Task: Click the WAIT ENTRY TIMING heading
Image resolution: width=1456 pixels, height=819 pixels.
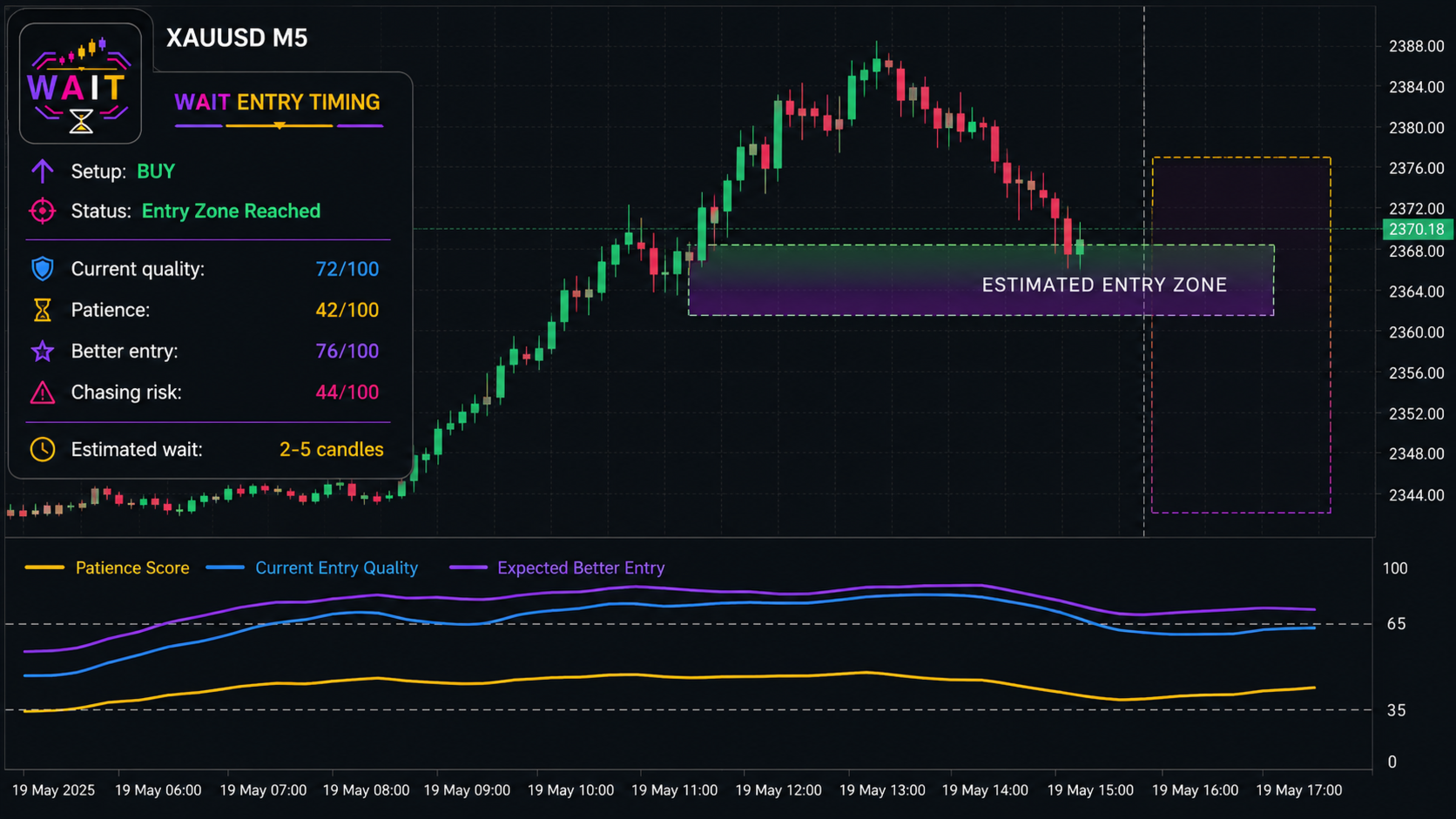Action: click(277, 103)
